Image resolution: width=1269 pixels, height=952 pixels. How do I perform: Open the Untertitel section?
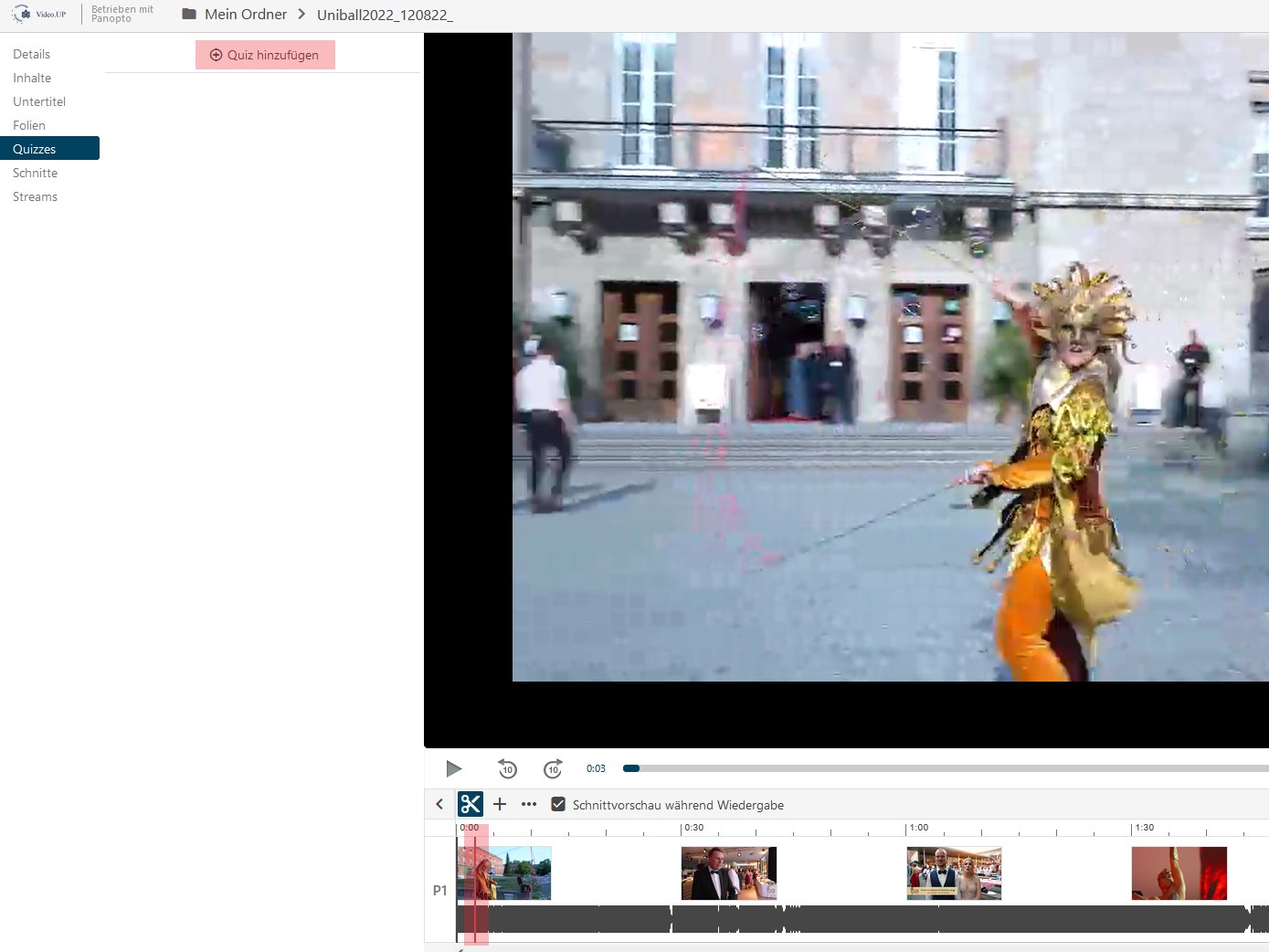coord(39,101)
